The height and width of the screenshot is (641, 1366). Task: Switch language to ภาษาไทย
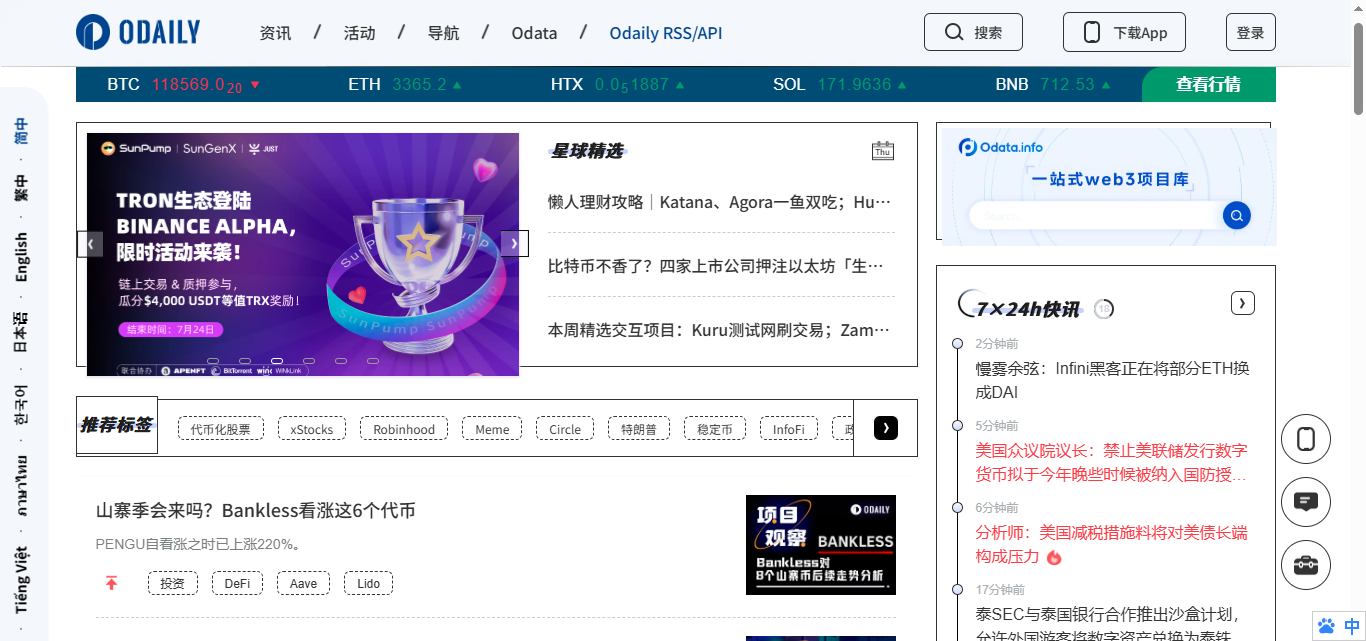(21, 487)
